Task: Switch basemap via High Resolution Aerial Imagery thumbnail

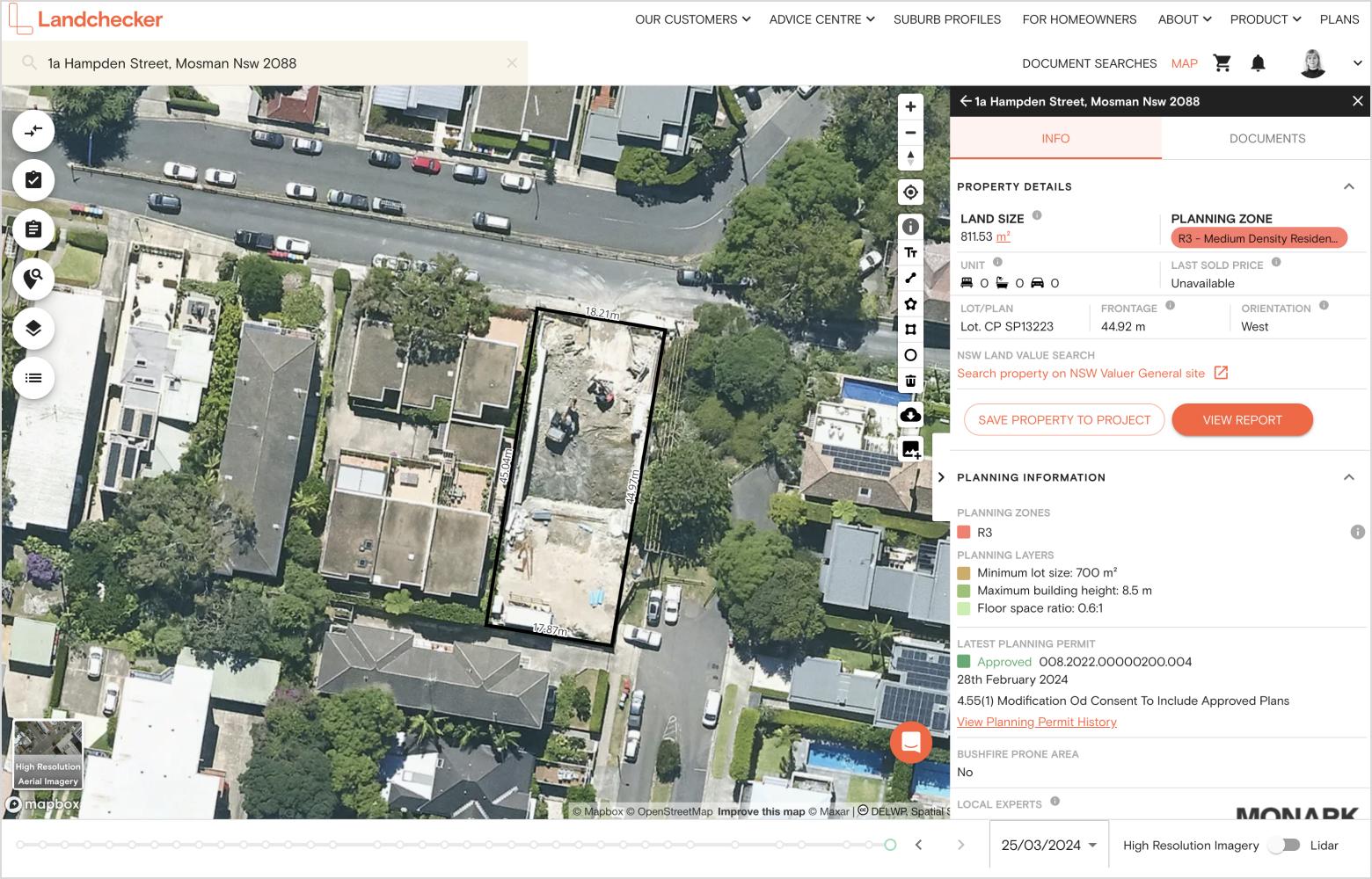Action: coord(48,754)
